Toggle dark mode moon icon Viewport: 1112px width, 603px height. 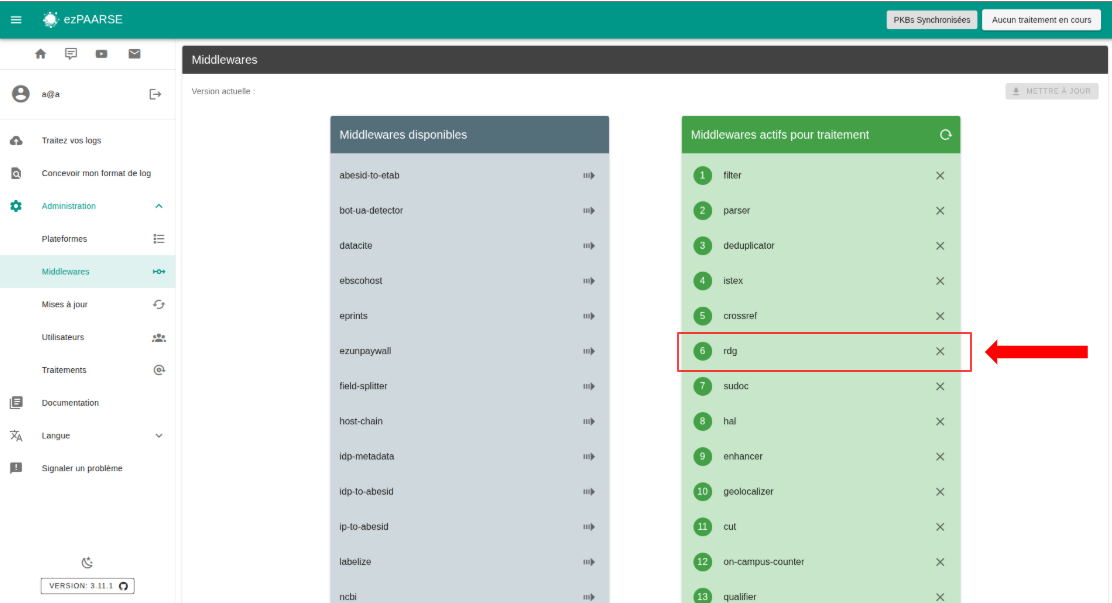point(87,563)
